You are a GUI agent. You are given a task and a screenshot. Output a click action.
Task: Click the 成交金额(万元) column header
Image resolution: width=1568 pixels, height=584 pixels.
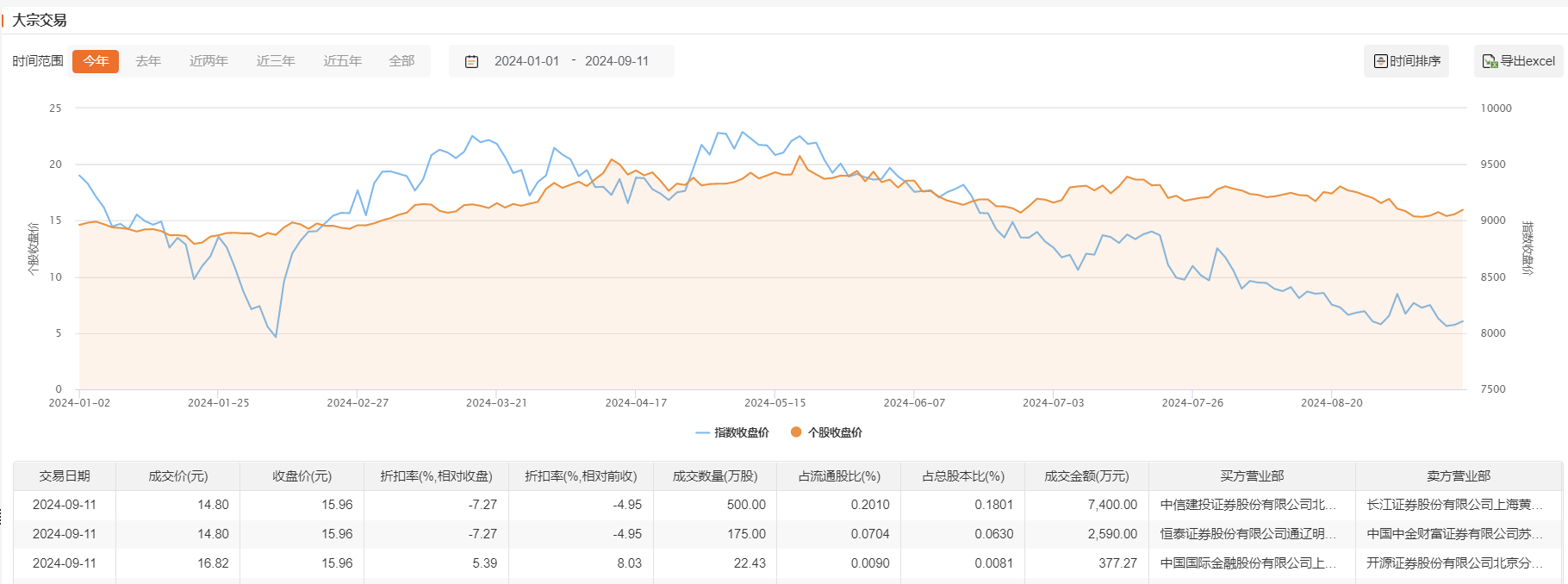point(1086,476)
